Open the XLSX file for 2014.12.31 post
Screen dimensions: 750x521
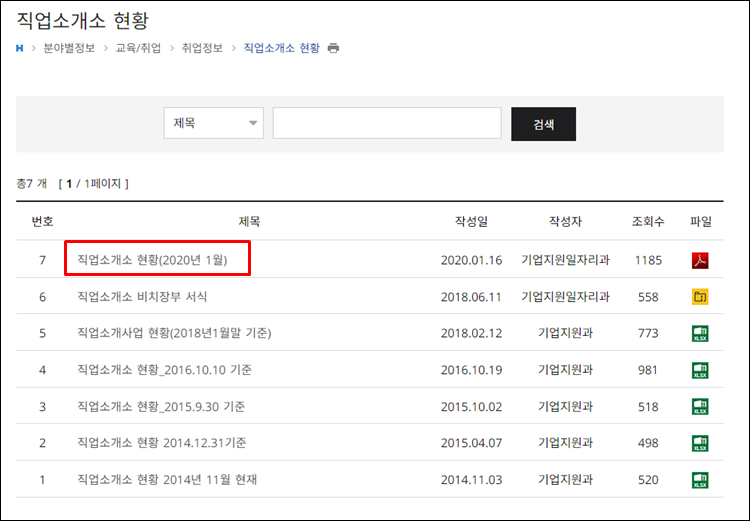coord(700,443)
